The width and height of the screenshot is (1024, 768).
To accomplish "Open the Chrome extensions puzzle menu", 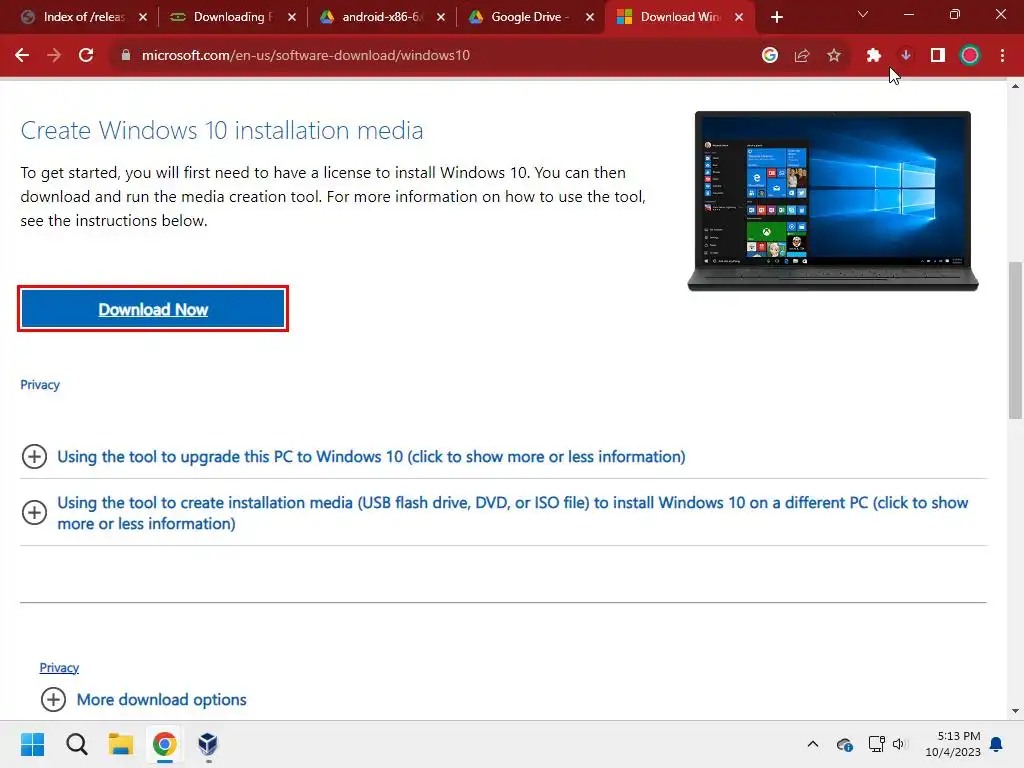I will 874,56.
